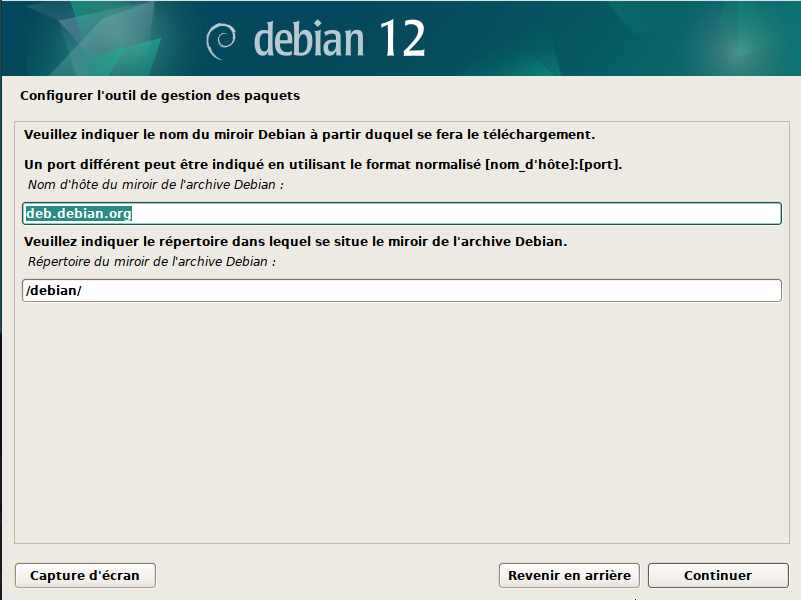Image resolution: width=801 pixels, height=600 pixels.
Task: Click the heading Configurer l'outil de gestion des paquets
Action: coord(160,96)
